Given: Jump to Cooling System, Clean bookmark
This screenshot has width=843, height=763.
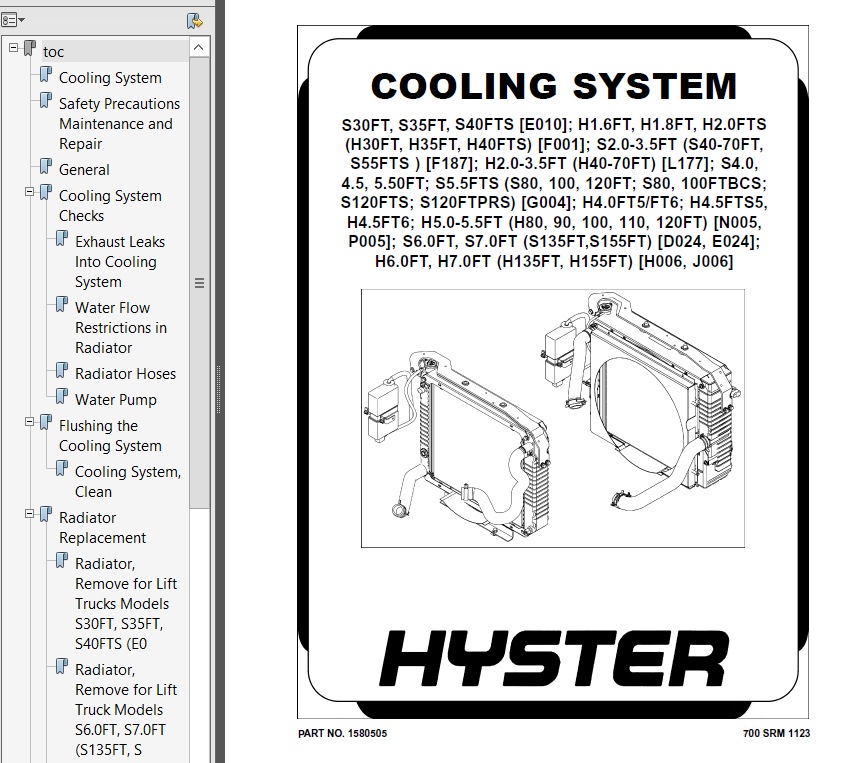Looking at the screenshot, I should [128, 482].
